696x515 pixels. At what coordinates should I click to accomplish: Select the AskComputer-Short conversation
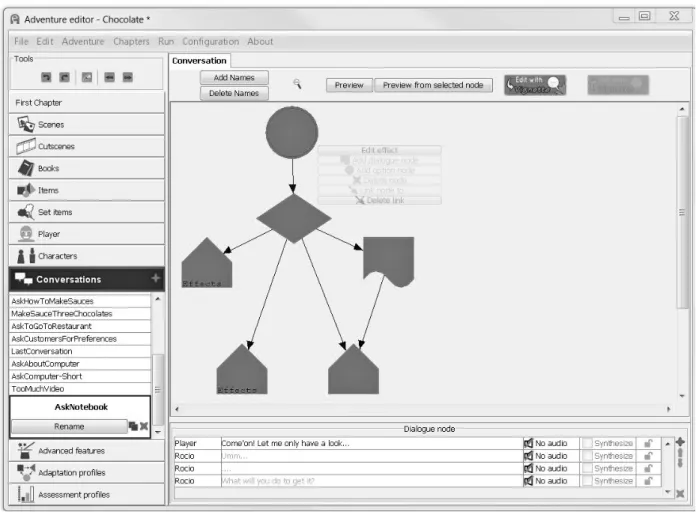80,376
